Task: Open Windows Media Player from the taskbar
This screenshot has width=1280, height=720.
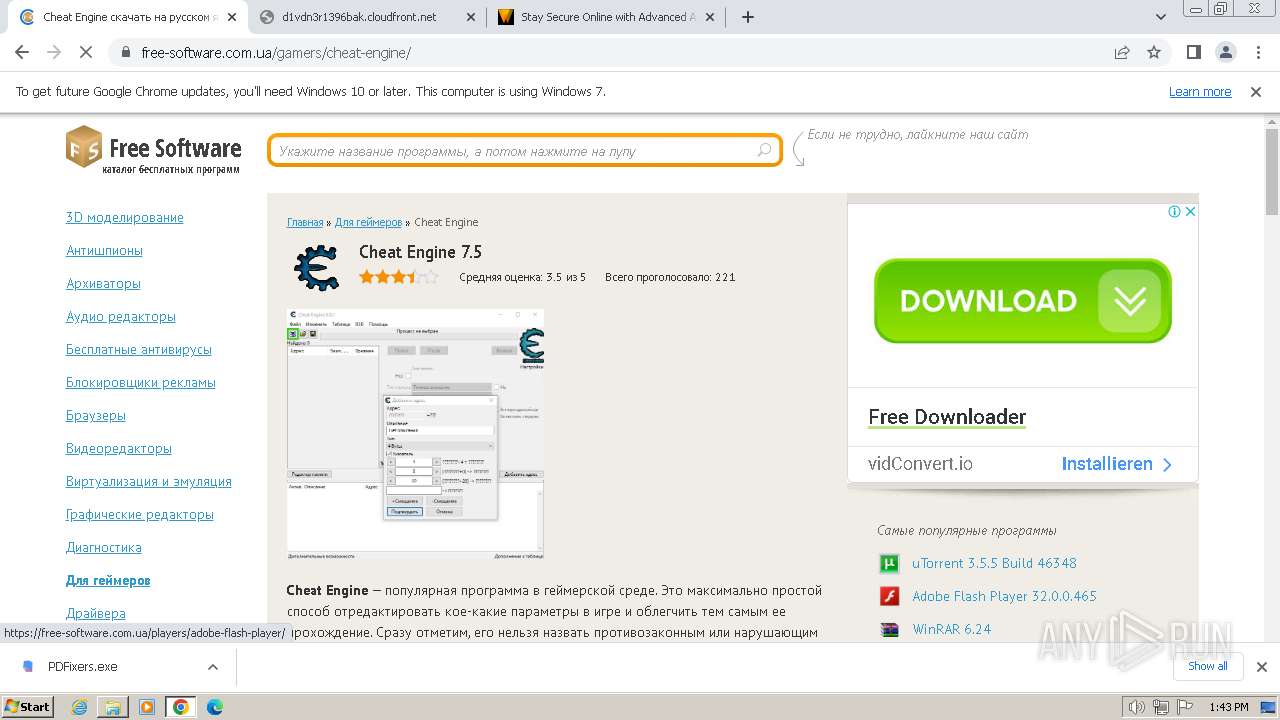Action: [x=147, y=707]
